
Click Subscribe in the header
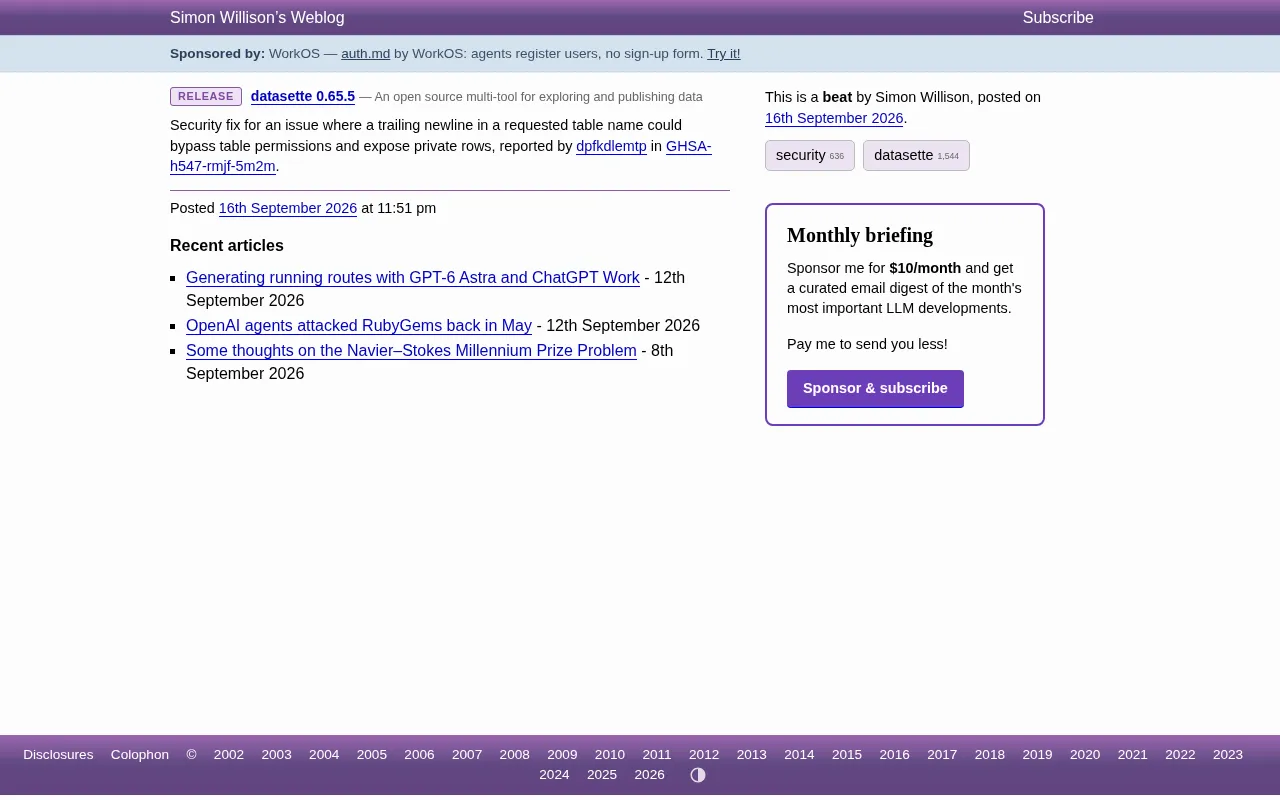click(1058, 17)
